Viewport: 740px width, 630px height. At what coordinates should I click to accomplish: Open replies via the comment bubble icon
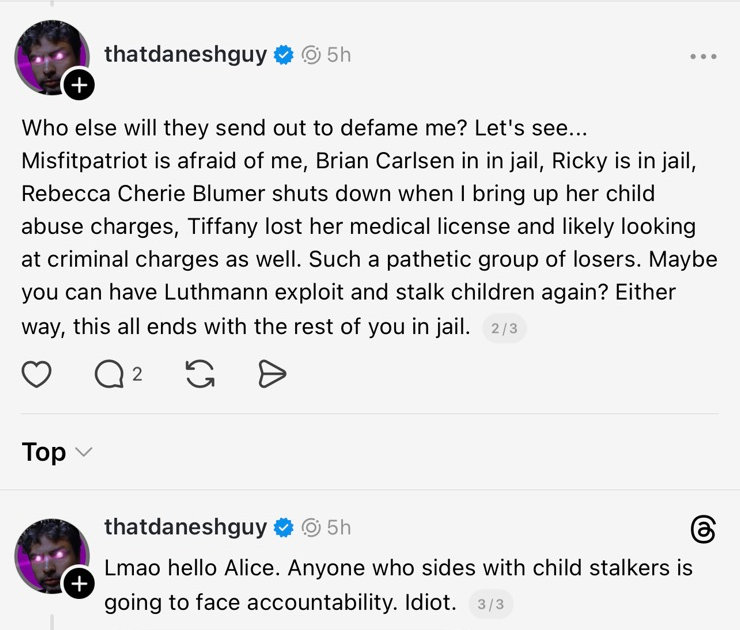[108, 374]
